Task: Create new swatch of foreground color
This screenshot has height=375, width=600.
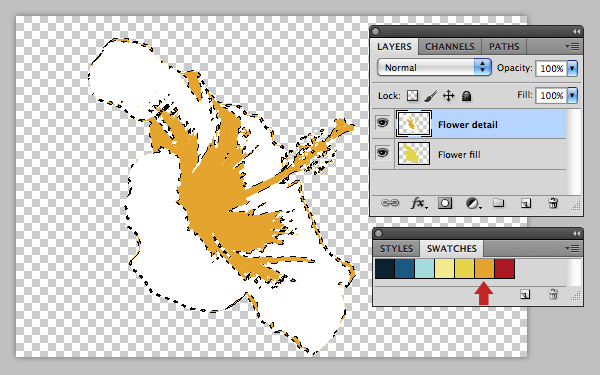Action: coord(525,294)
